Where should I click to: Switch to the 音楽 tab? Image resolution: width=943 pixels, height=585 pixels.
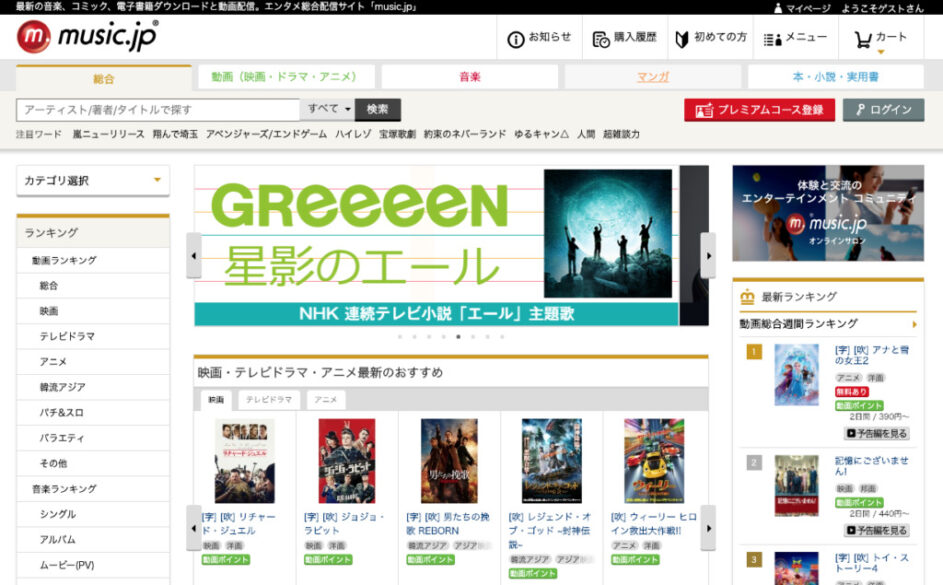pyautogui.click(x=470, y=77)
